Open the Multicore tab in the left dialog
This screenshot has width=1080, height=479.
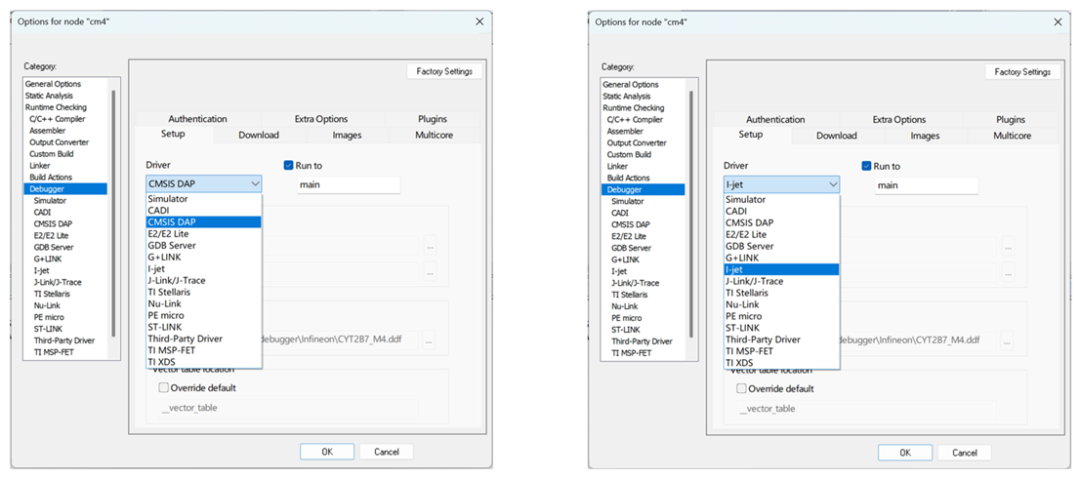[434, 135]
